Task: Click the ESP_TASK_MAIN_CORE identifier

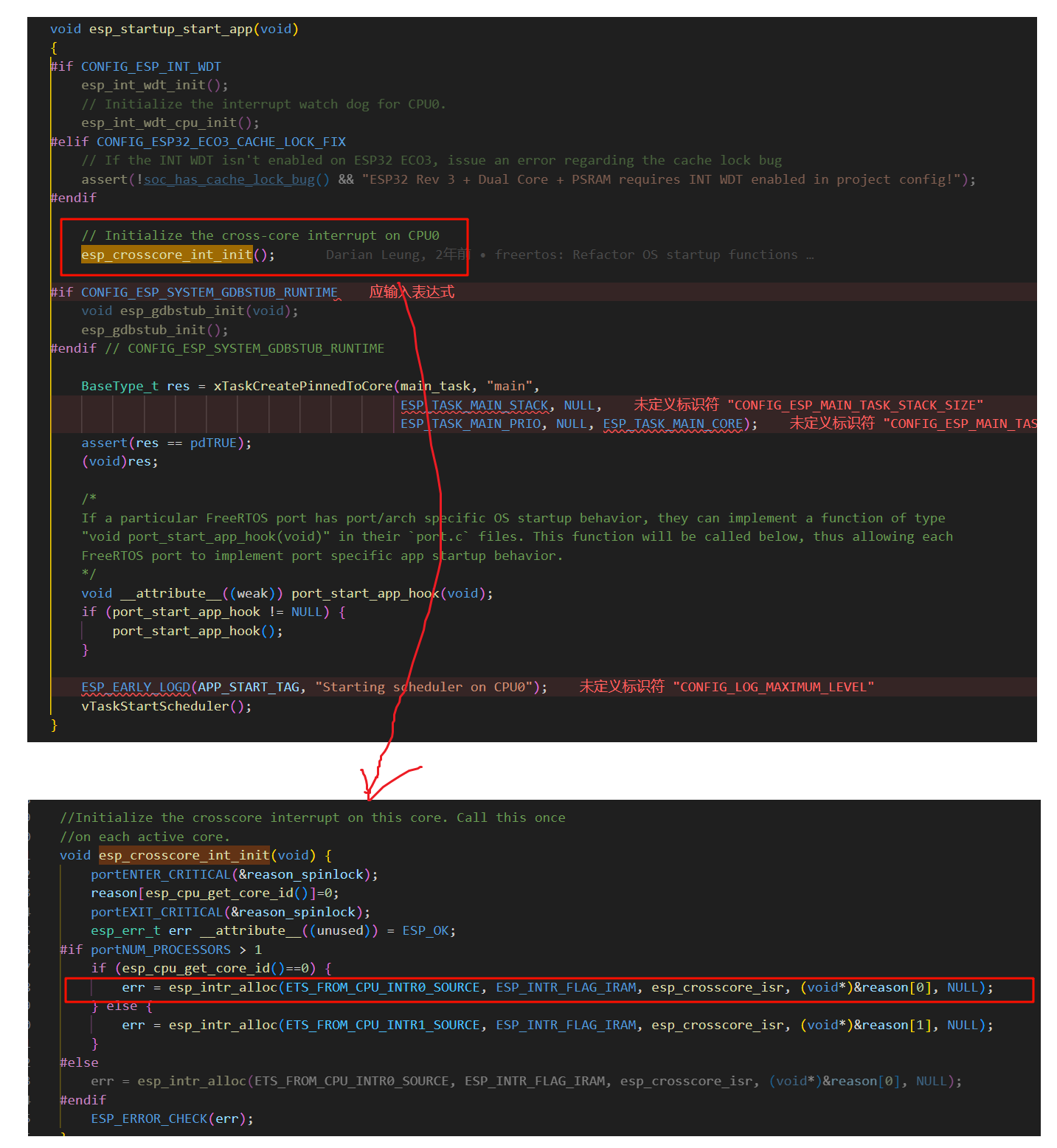Action: tap(673, 424)
